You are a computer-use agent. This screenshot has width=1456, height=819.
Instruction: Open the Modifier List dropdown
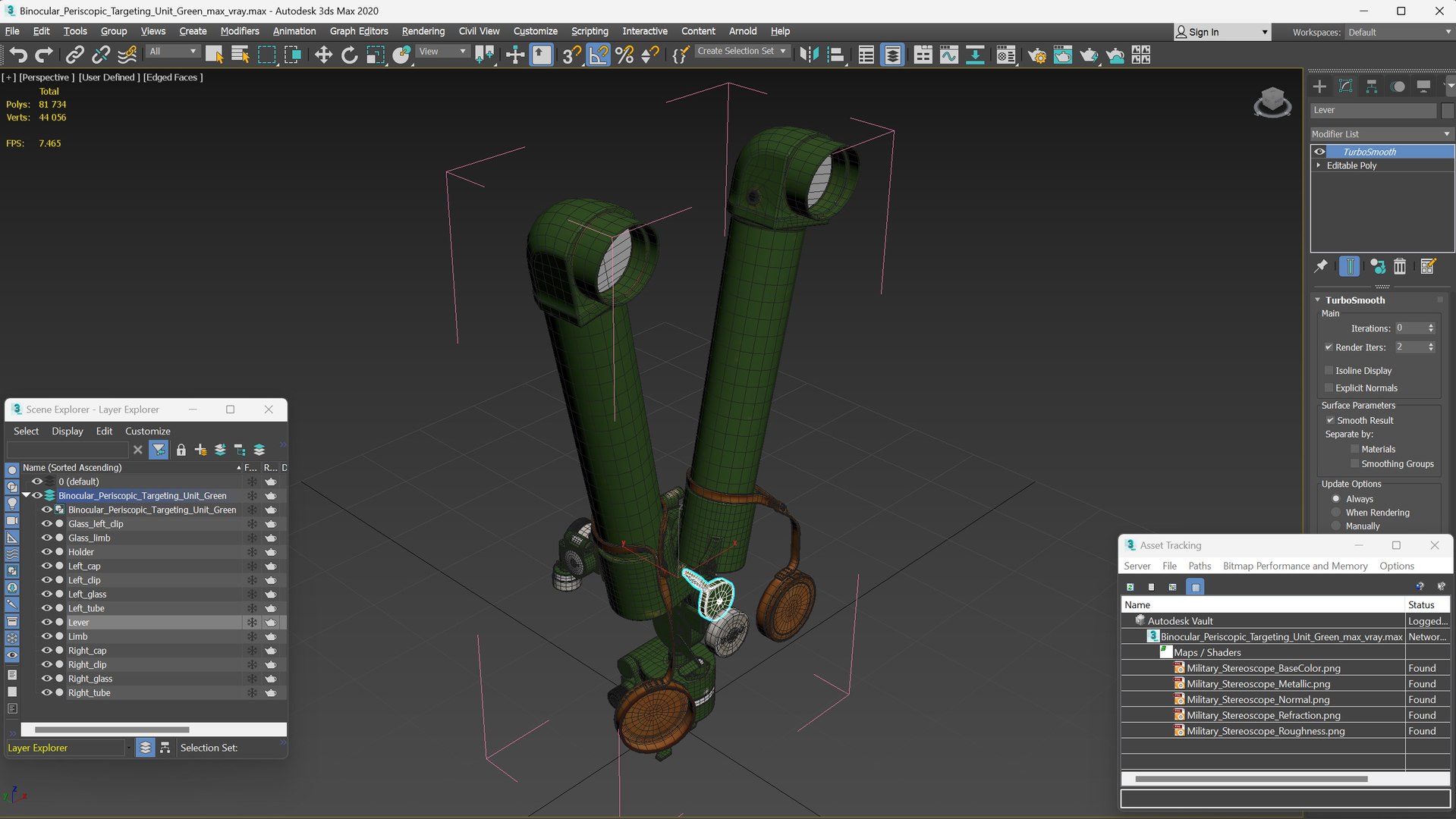click(x=1381, y=134)
